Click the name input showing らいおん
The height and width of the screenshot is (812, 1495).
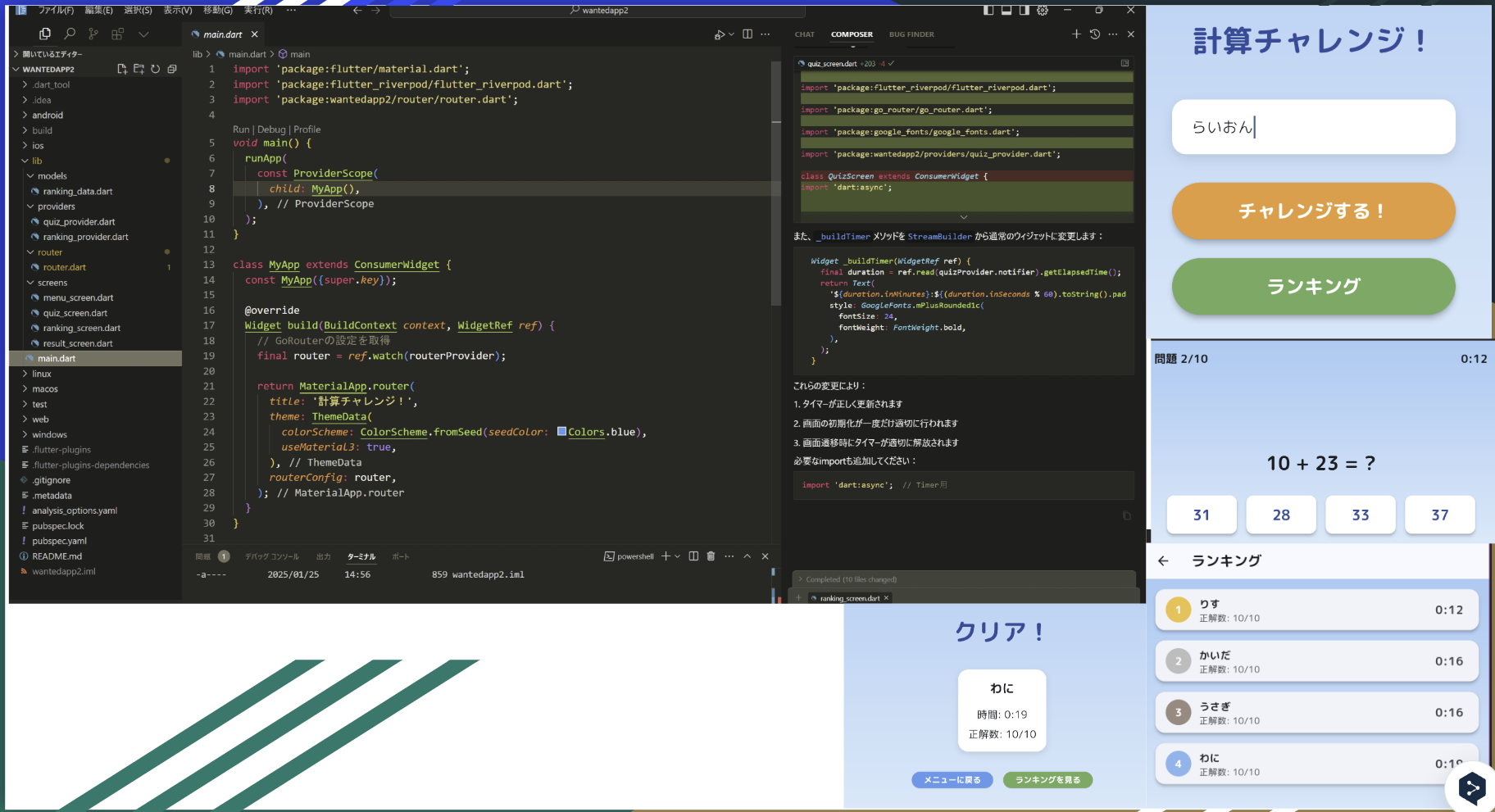click(1312, 127)
